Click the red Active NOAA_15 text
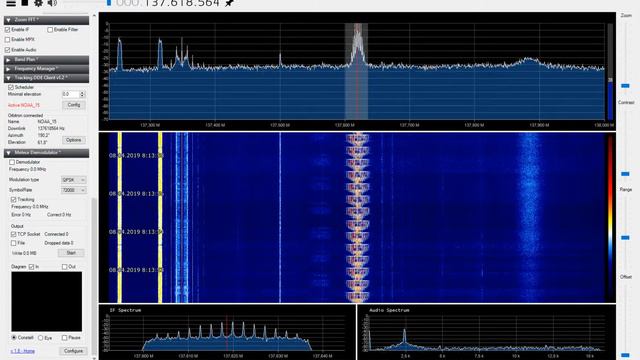Viewport: 640px width, 360px height. (24, 105)
